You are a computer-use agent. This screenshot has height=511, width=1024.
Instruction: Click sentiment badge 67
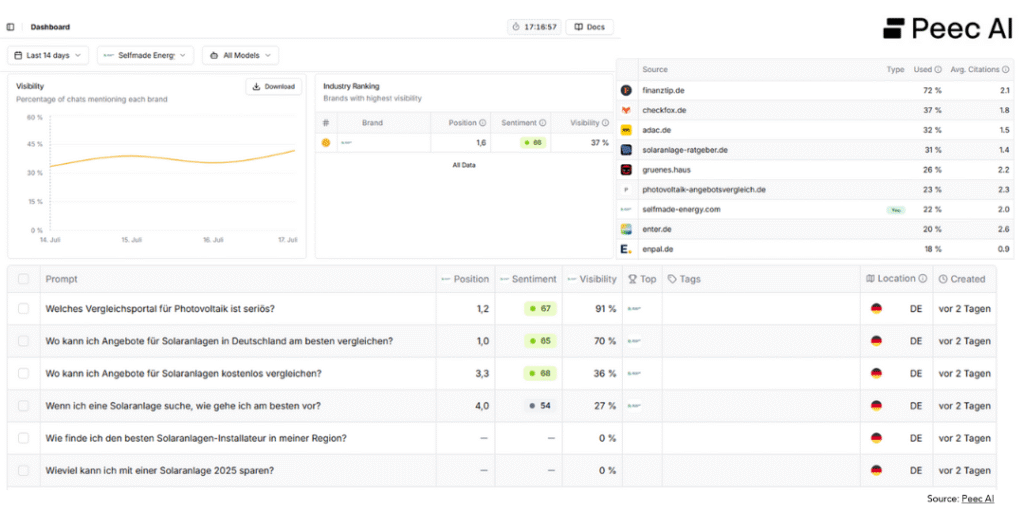540,308
